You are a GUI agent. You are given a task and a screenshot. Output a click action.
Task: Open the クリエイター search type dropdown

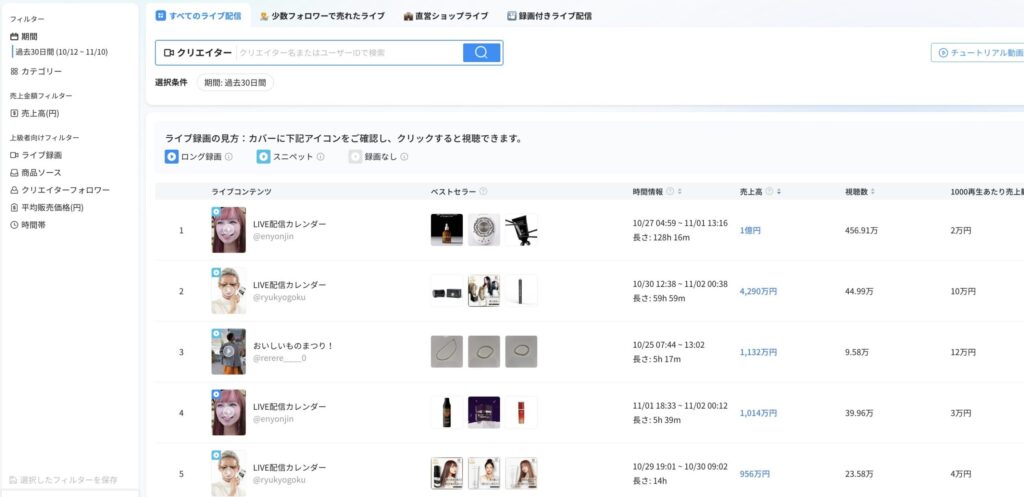(x=198, y=53)
